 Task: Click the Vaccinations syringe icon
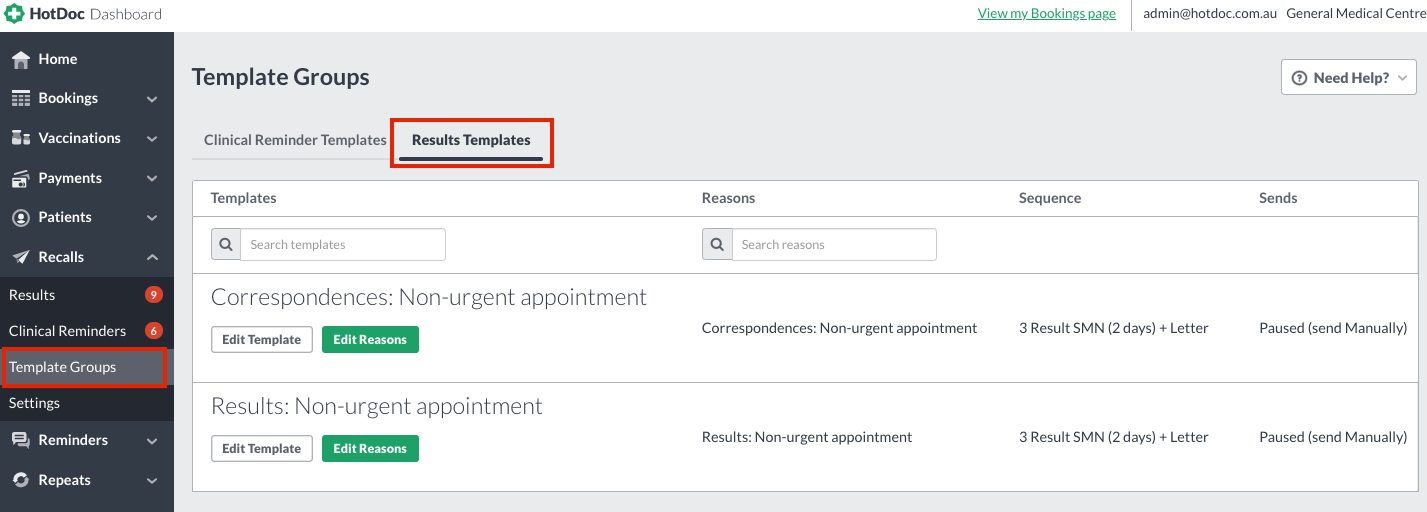click(20, 138)
